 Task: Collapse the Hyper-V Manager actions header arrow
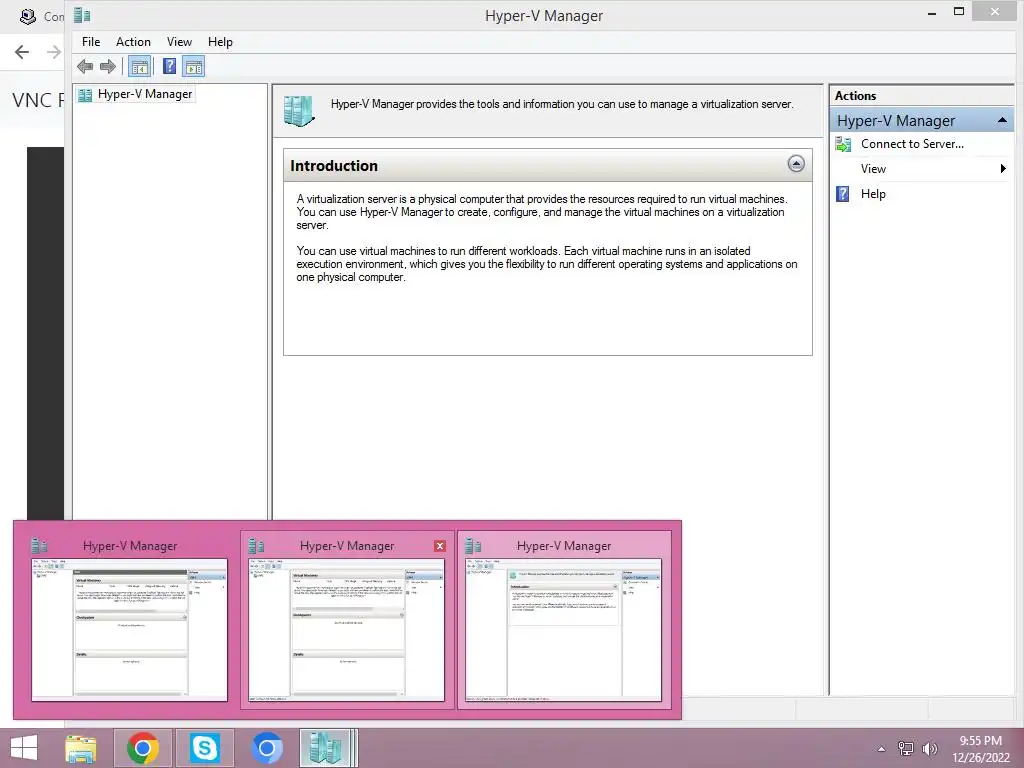1002,120
